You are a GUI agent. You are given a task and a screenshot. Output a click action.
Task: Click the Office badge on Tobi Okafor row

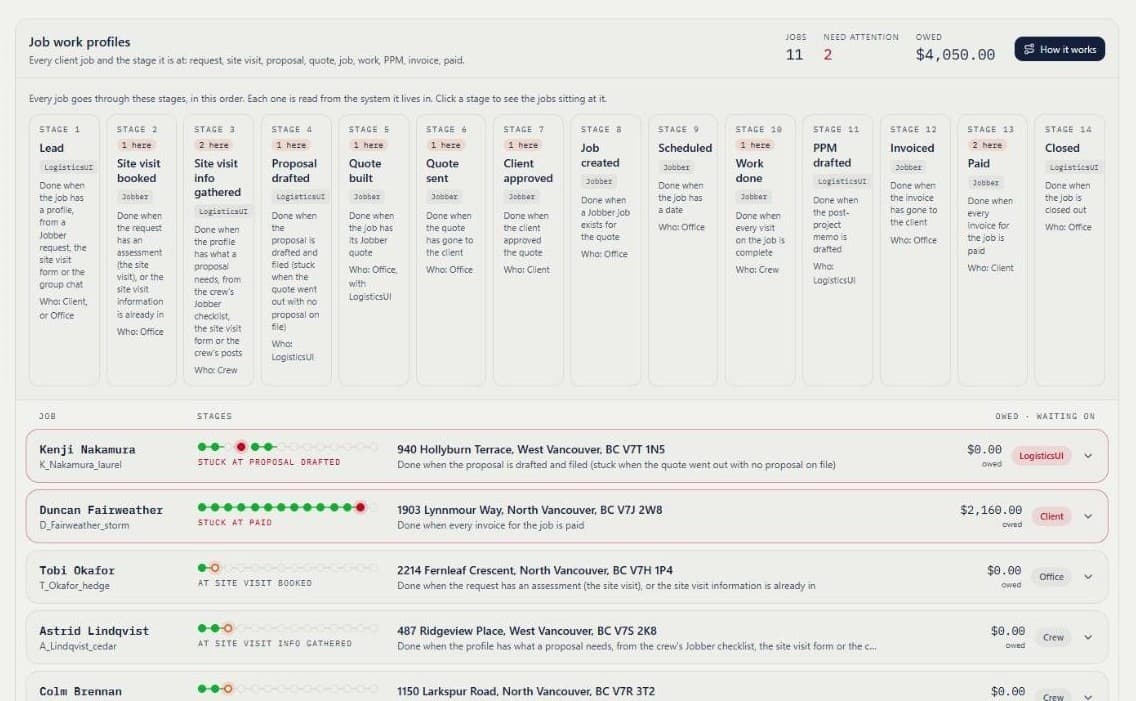(1051, 577)
